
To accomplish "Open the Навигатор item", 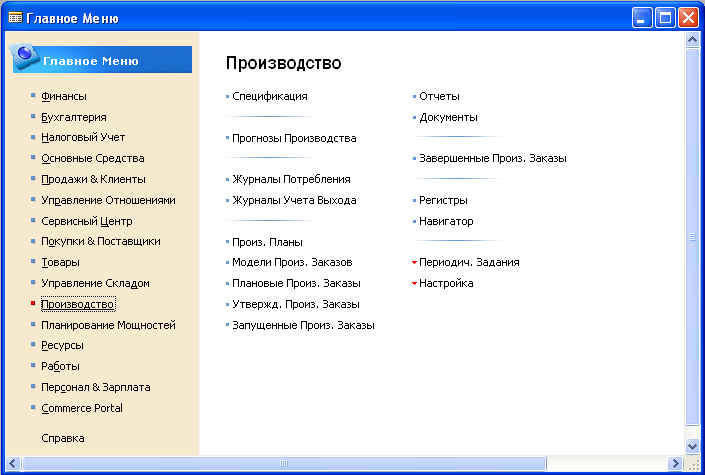I will tap(446, 221).
